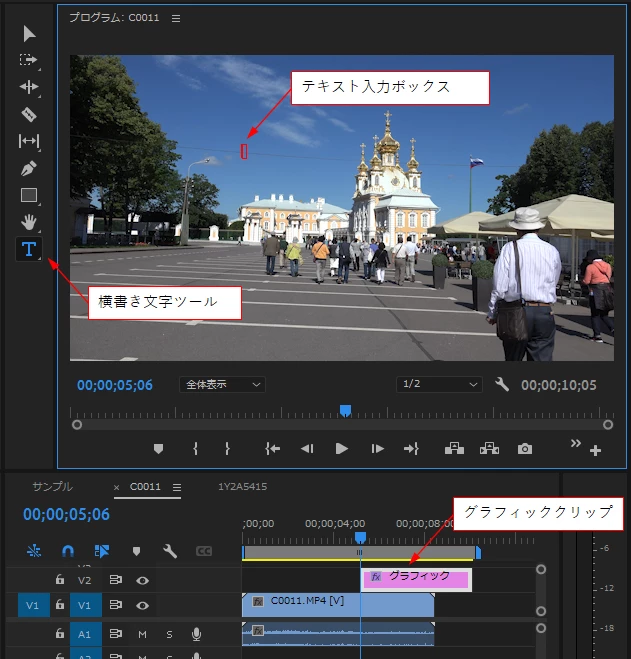
Task: Export frame with camera icon
Action: [x=525, y=449]
